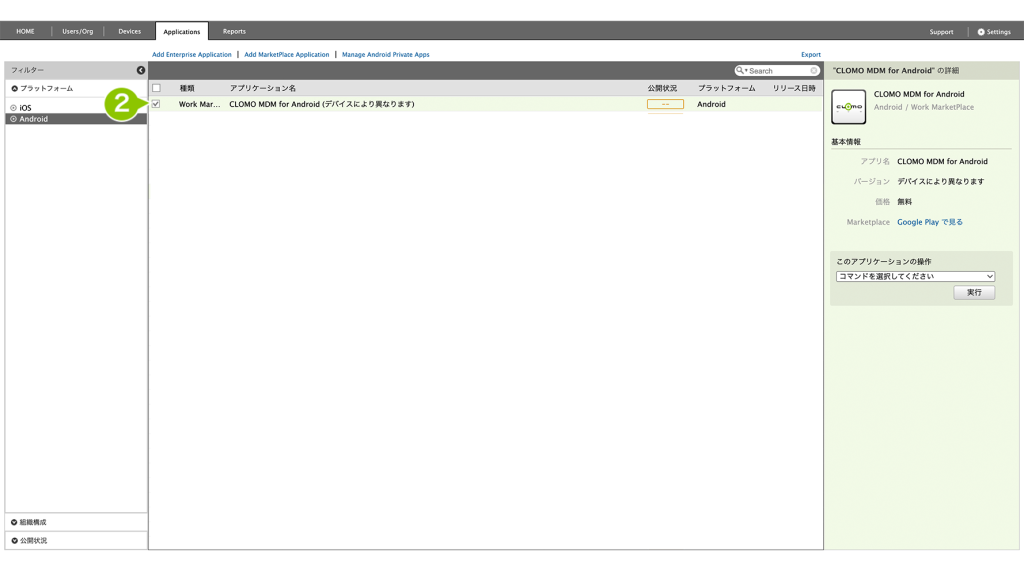
Task: Click Add Enterprise Application link
Action: pyautogui.click(x=191, y=55)
